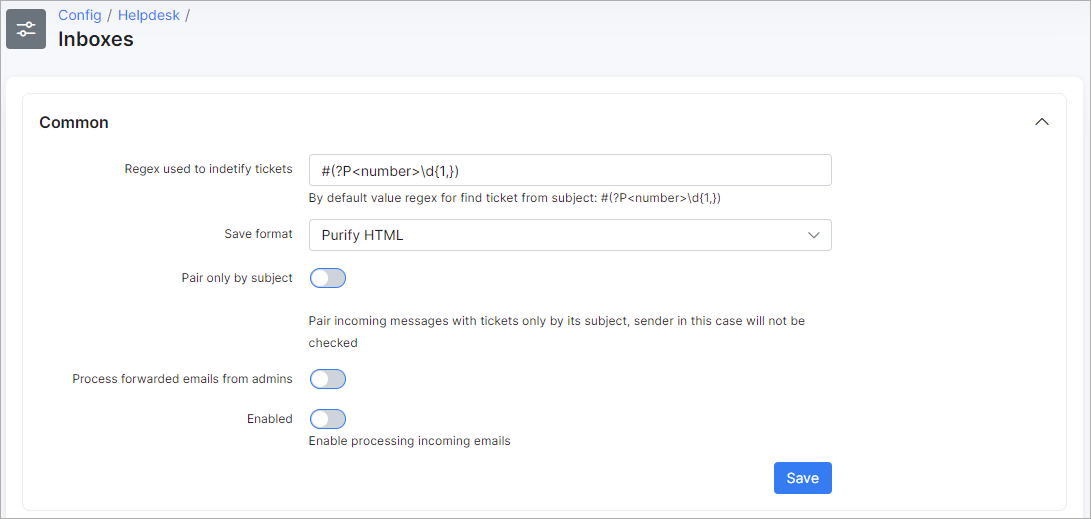The height and width of the screenshot is (519, 1091).
Task: Click the Save button
Action: 802,478
